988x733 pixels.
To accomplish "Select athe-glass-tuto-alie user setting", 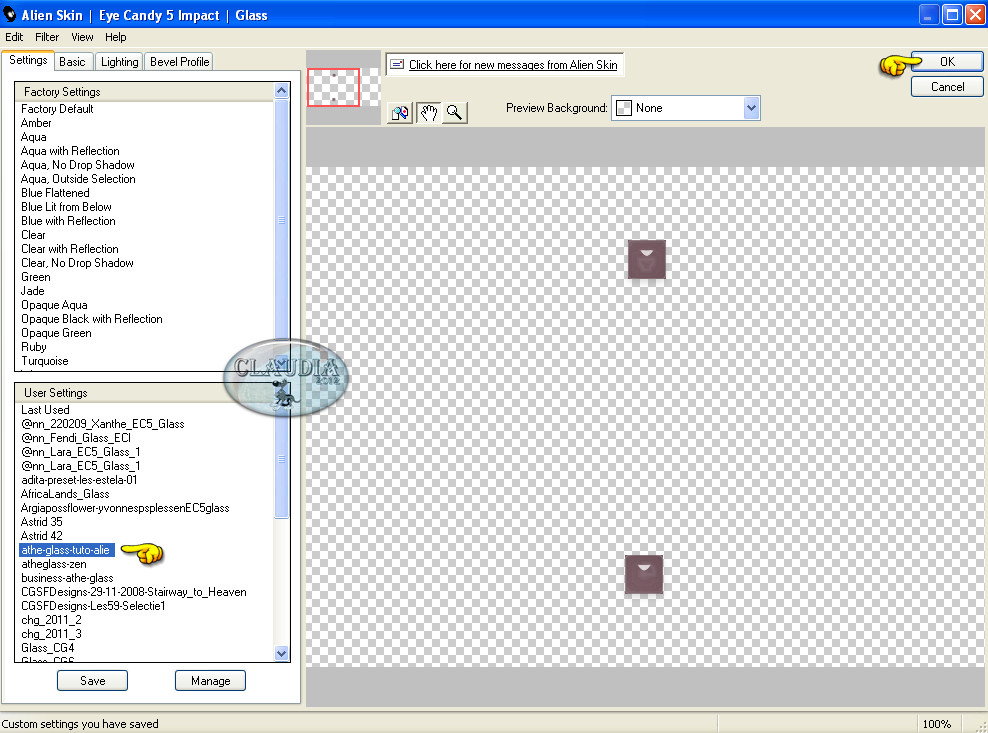I will point(66,550).
